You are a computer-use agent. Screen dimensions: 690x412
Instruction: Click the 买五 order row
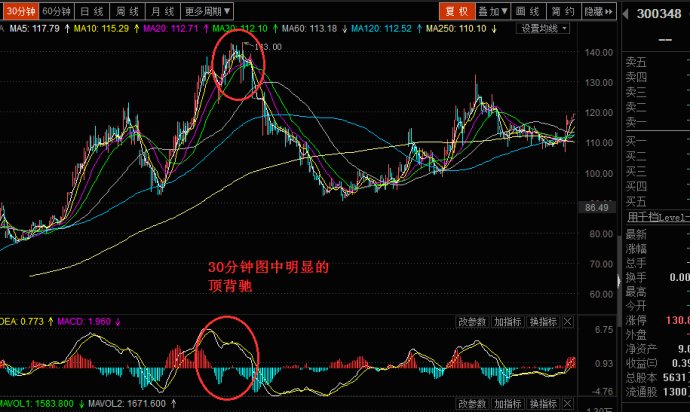pyautogui.click(x=657, y=201)
